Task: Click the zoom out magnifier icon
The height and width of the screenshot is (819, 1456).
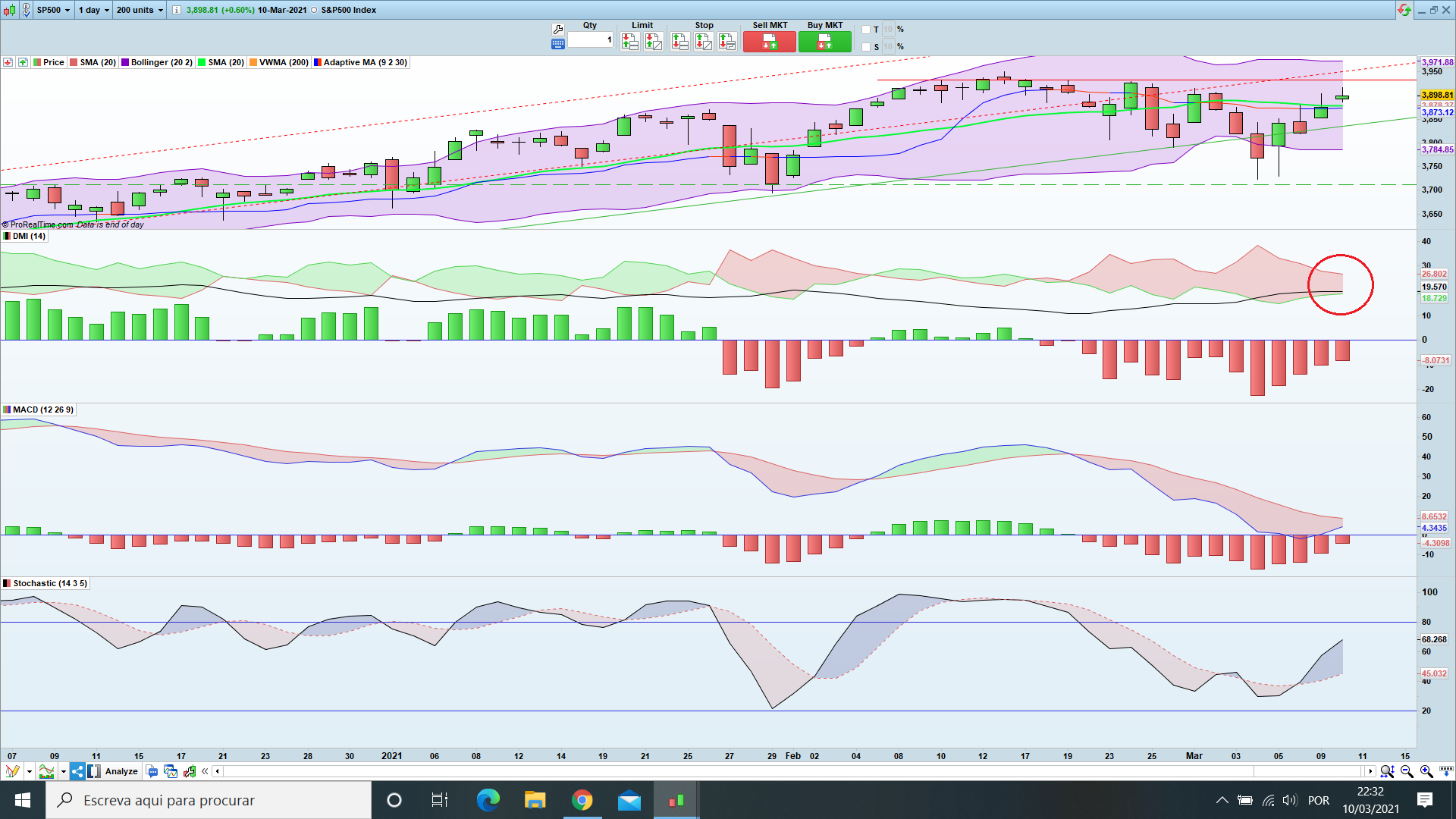Action: (x=1407, y=771)
